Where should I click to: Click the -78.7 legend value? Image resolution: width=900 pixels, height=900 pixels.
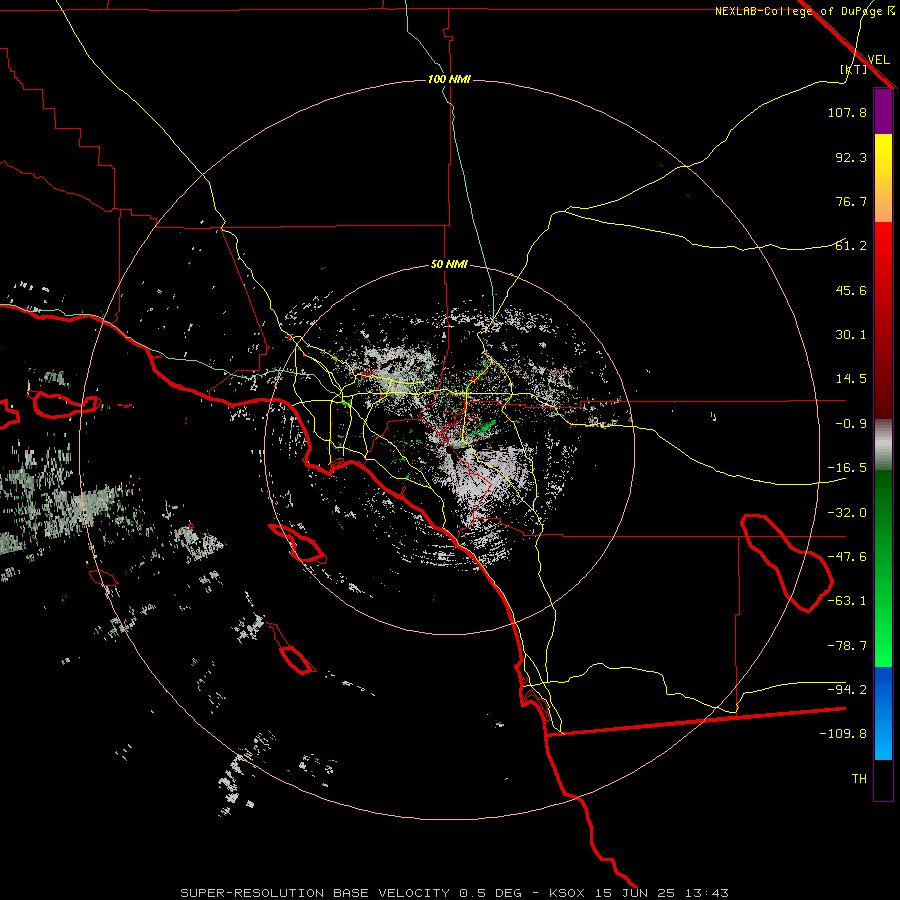pyautogui.click(x=847, y=646)
